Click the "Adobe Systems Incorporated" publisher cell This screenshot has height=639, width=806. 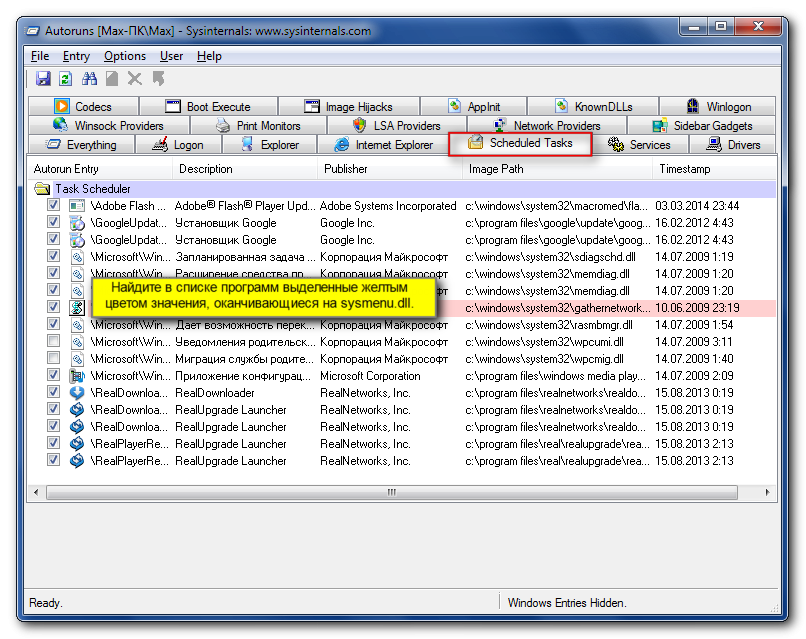[388, 206]
